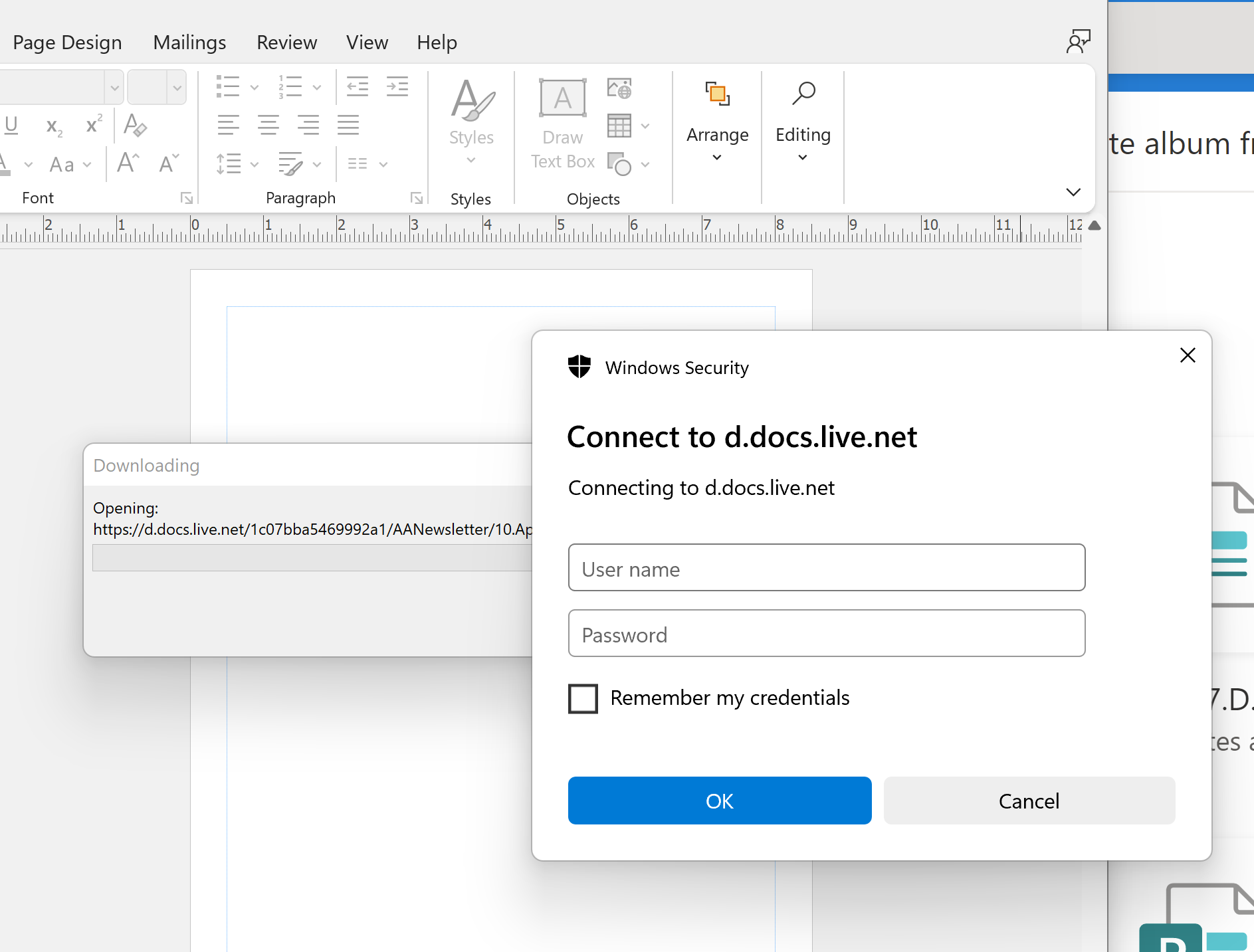Open the Review menu
This screenshot has width=1254, height=952.
coord(286,42)
